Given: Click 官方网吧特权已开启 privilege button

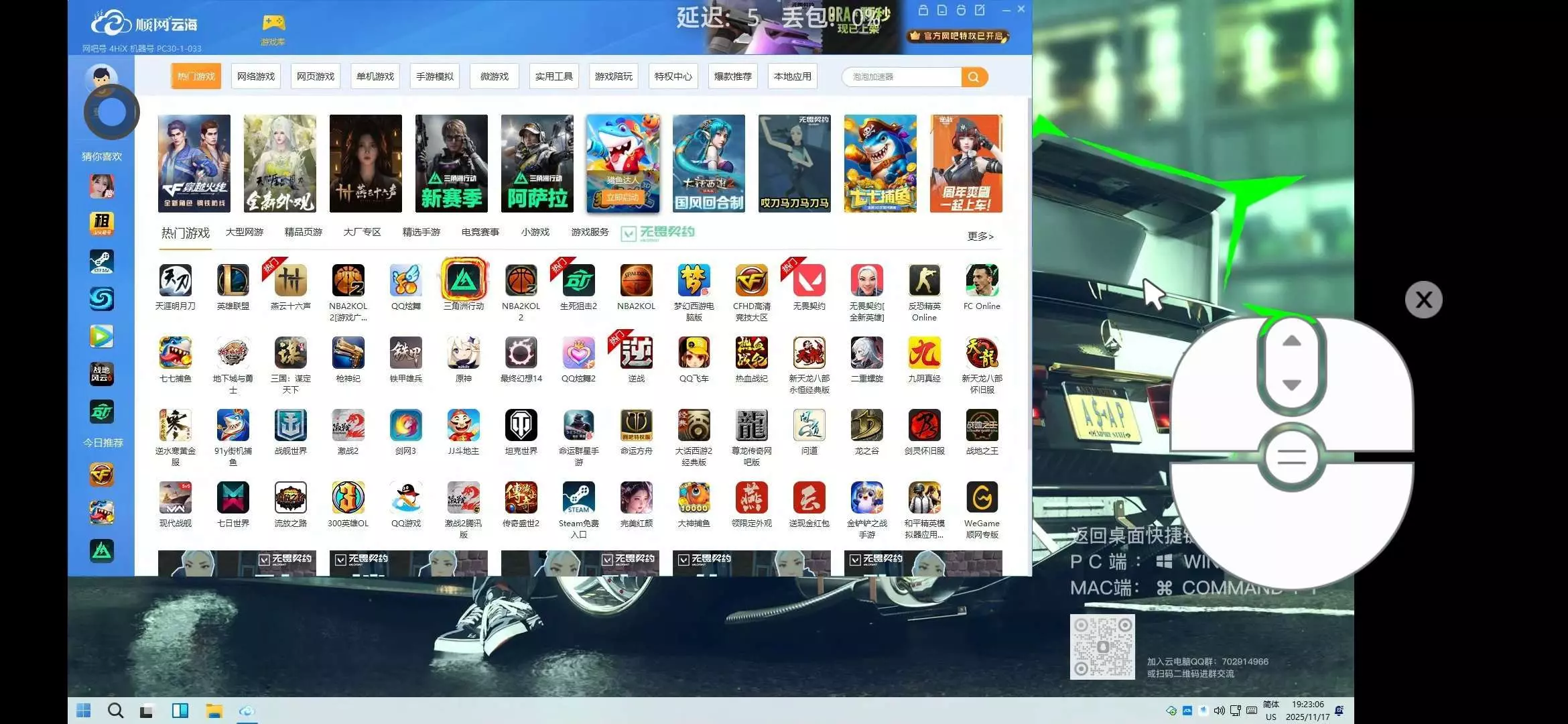Looking at the screenshot, I should [x=958, y=36].
